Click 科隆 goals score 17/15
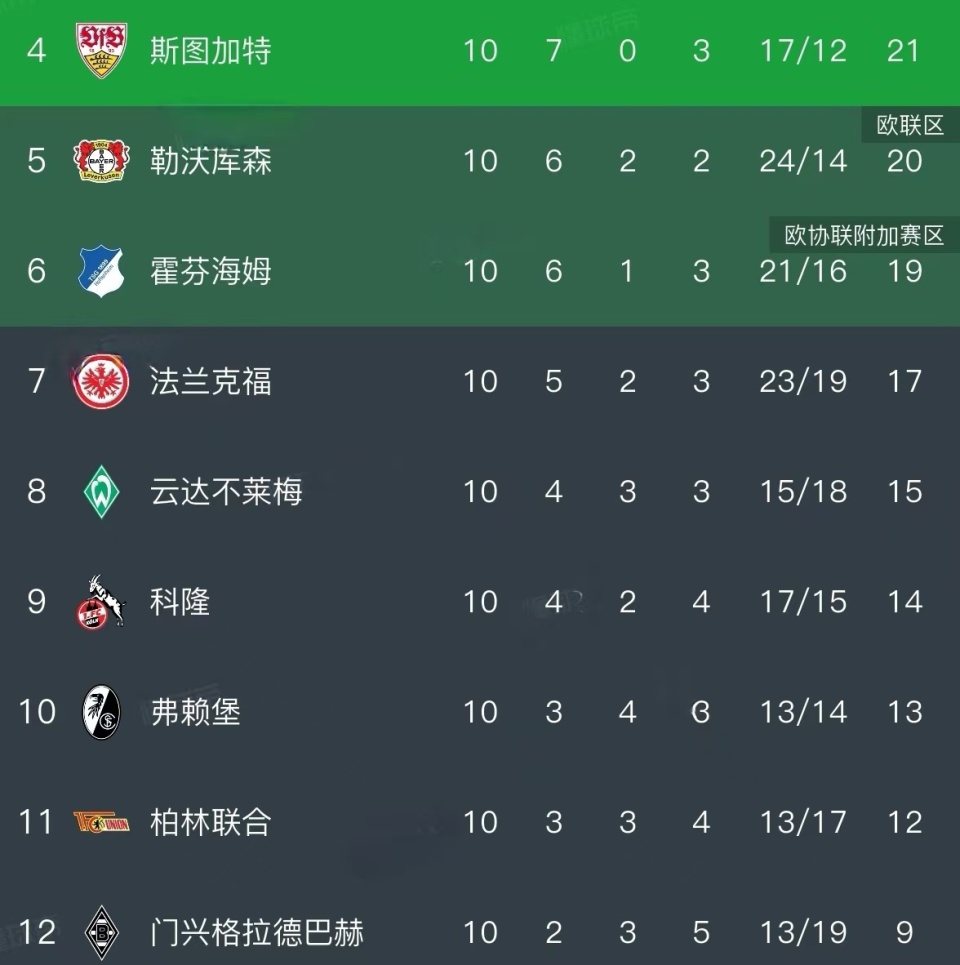Image resolution: width=960 pixels, height=965 pixels. [802, 601]
